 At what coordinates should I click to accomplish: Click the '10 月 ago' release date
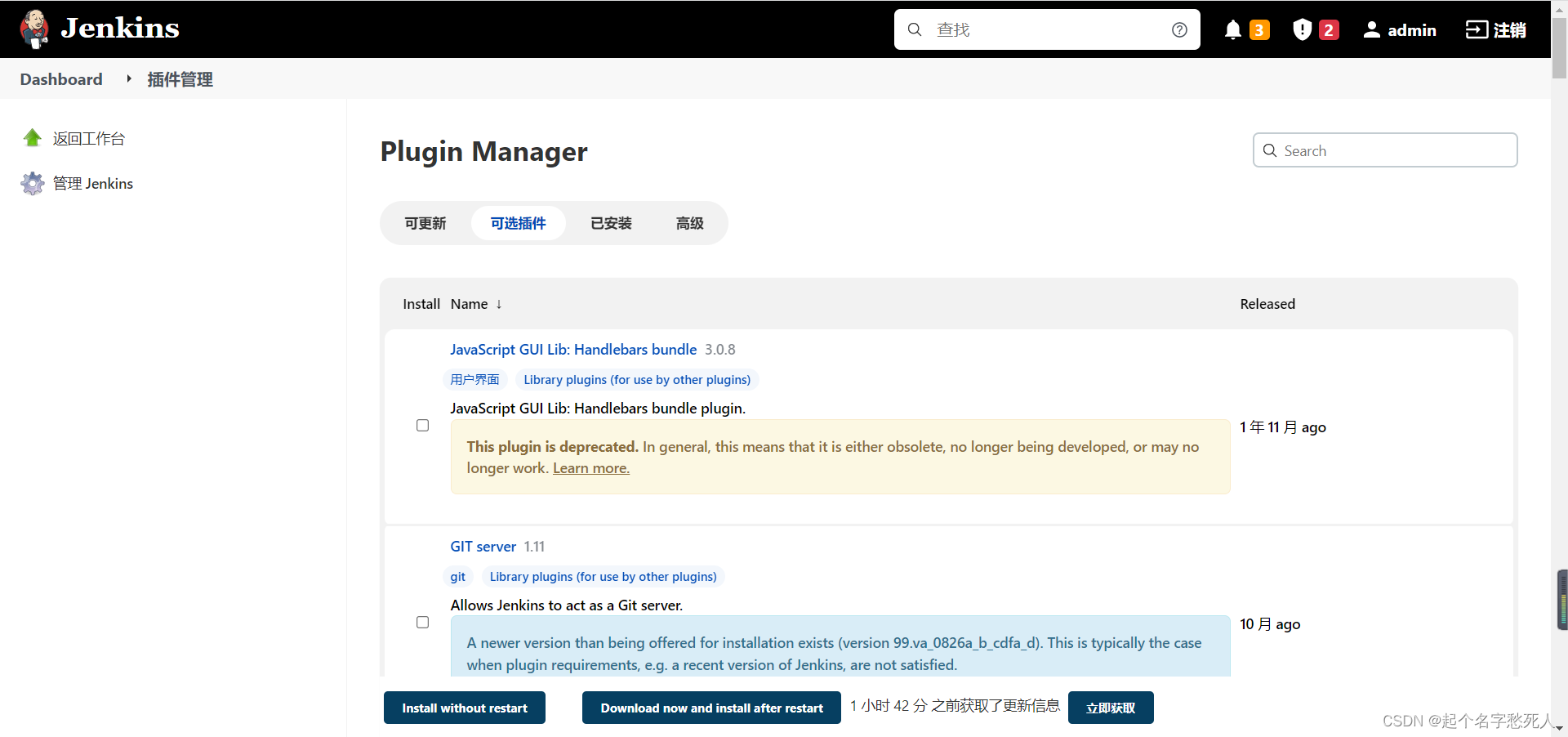click(x=1270, y=624)
